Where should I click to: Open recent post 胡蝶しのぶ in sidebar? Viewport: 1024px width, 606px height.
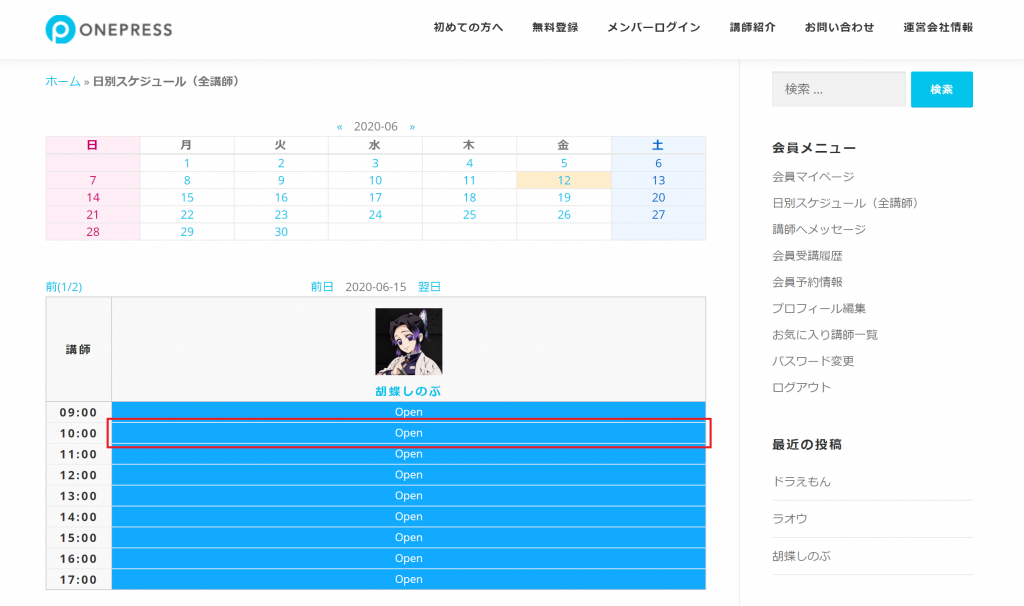click(801, 556)
